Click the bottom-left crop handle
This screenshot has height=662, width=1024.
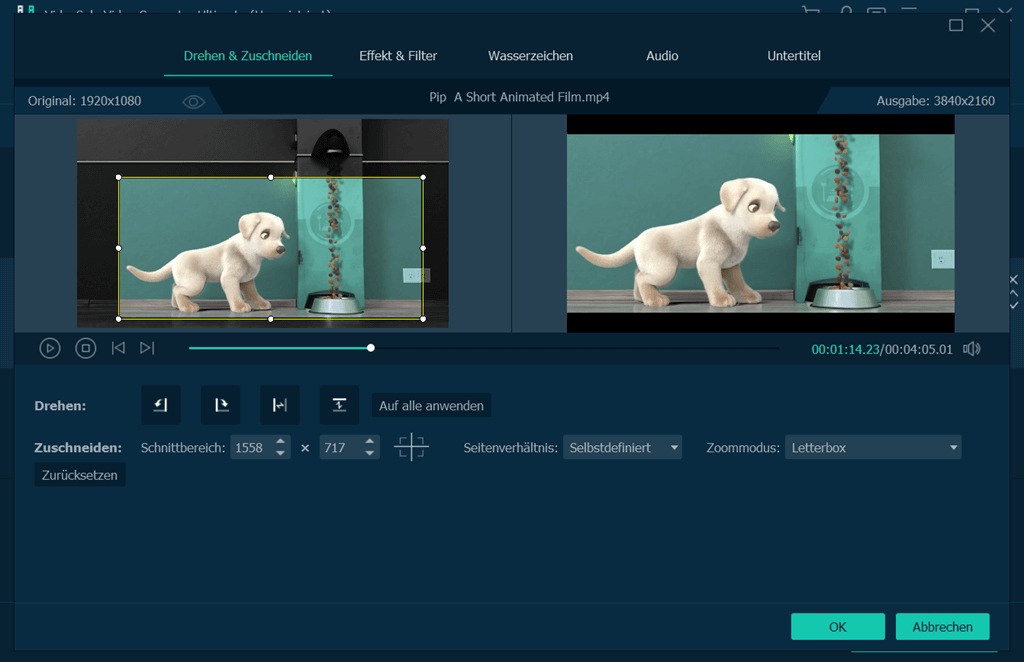tap(118, 319)
